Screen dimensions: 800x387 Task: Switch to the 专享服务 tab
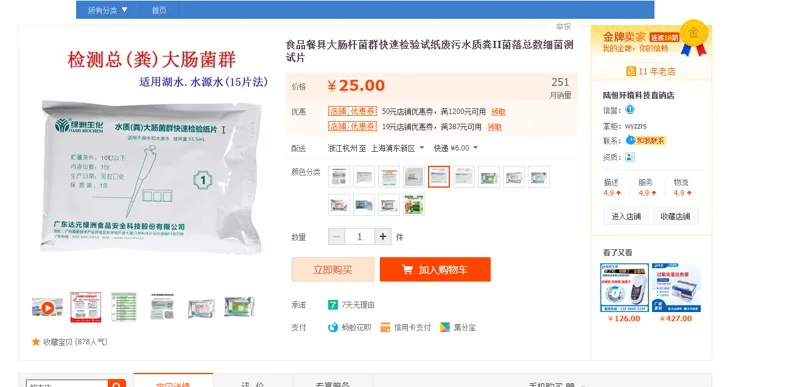(x=333, y=382)
